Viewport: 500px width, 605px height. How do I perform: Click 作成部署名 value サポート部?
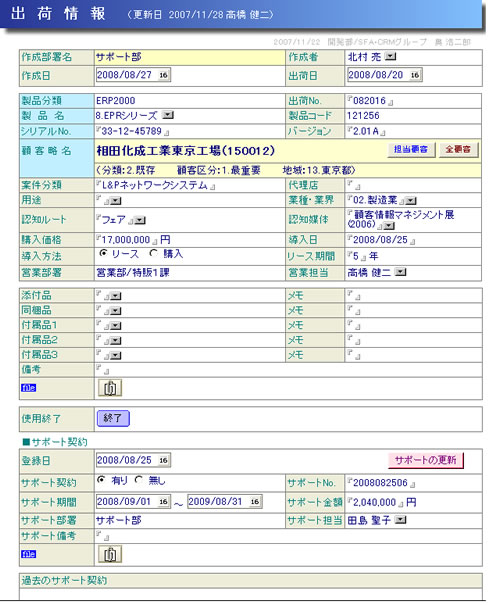click(x=118, y=57)
